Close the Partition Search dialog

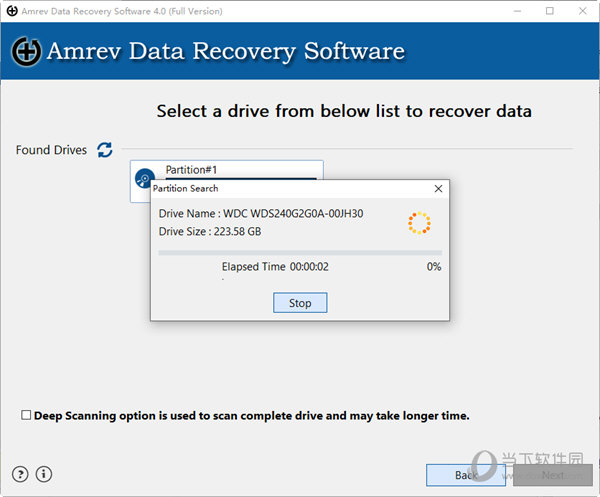point(439,188)
